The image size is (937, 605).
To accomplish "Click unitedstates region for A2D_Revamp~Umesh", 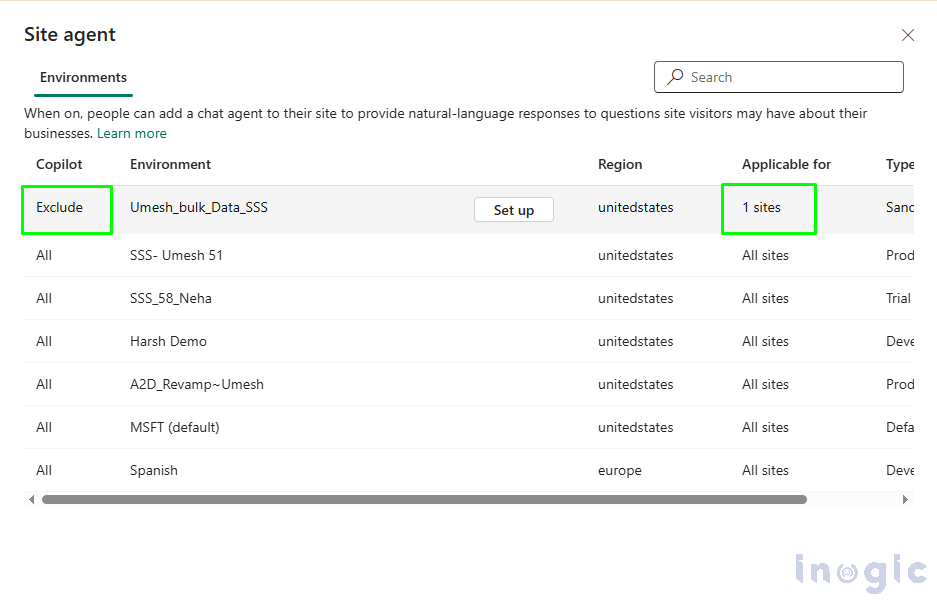I will tap(635, 384).
